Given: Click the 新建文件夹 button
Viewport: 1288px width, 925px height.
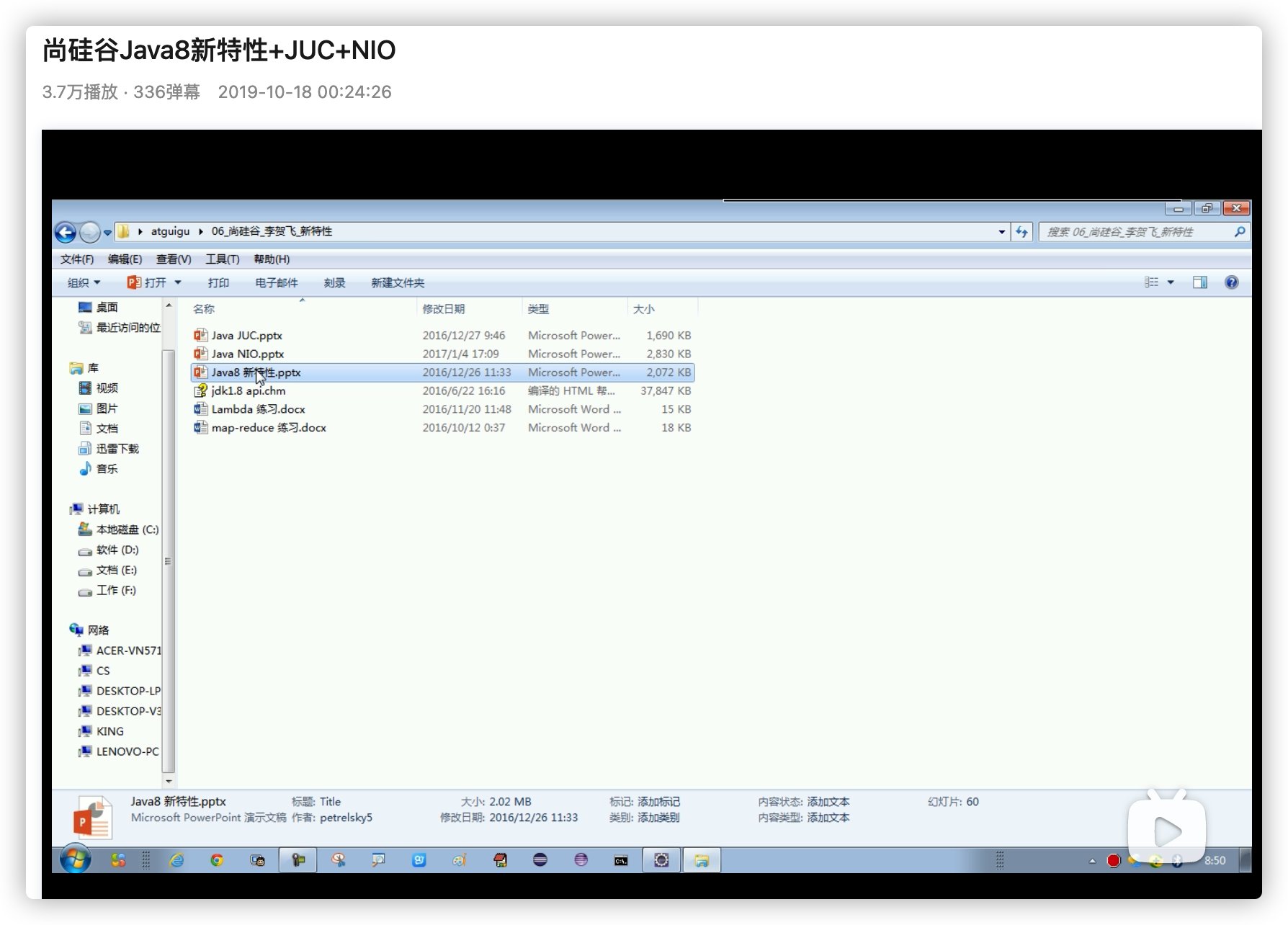Looking at the screenshot, I should pyautogui.click(x=398, y=283).
